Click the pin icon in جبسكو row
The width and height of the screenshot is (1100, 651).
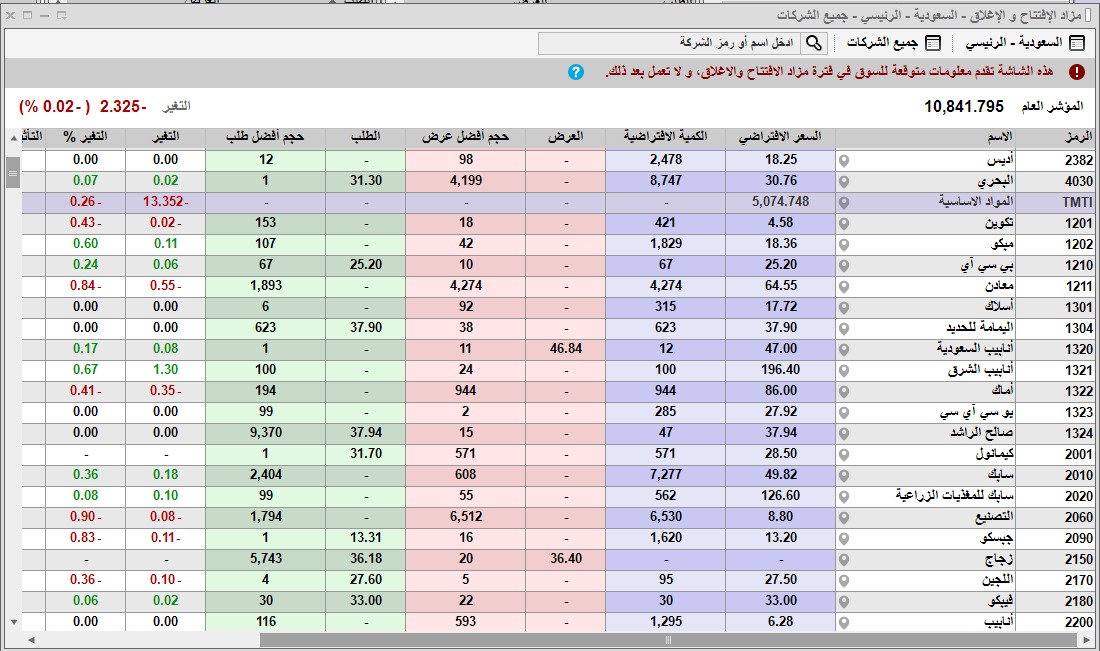[x=844, y=539]
